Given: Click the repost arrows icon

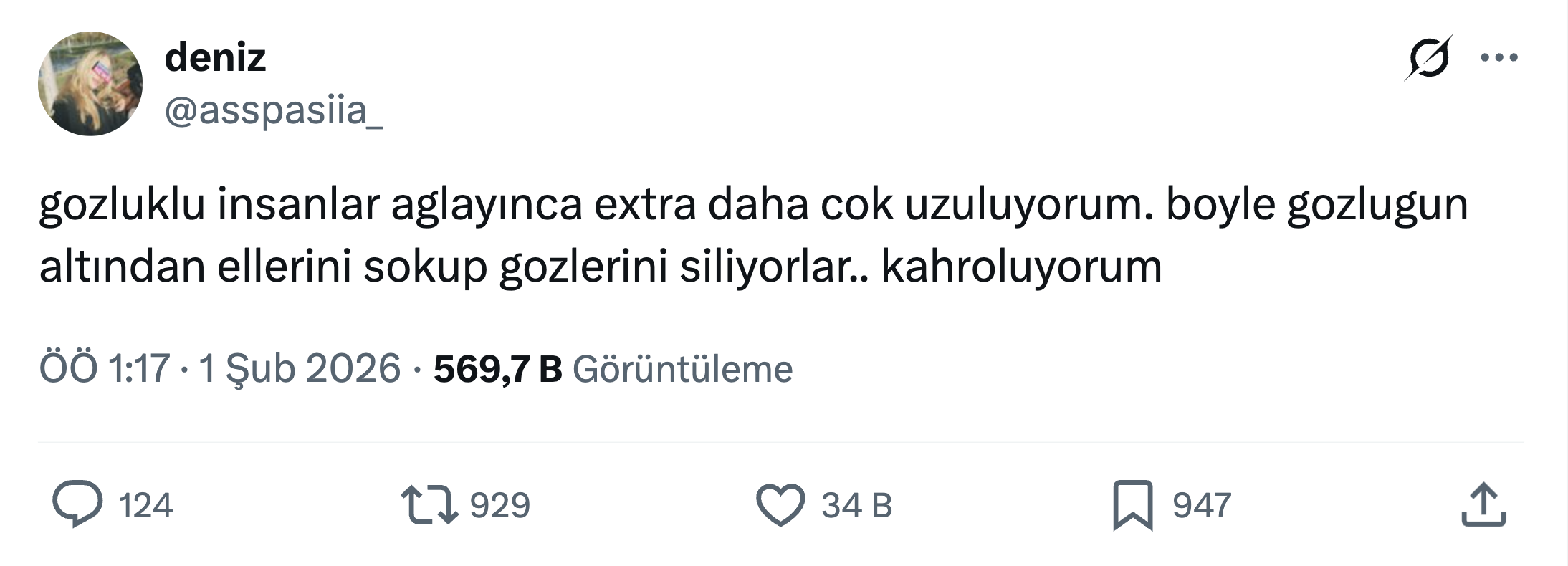Looking at the screenshot, I should pyautogui.click(x=429, y=504).
